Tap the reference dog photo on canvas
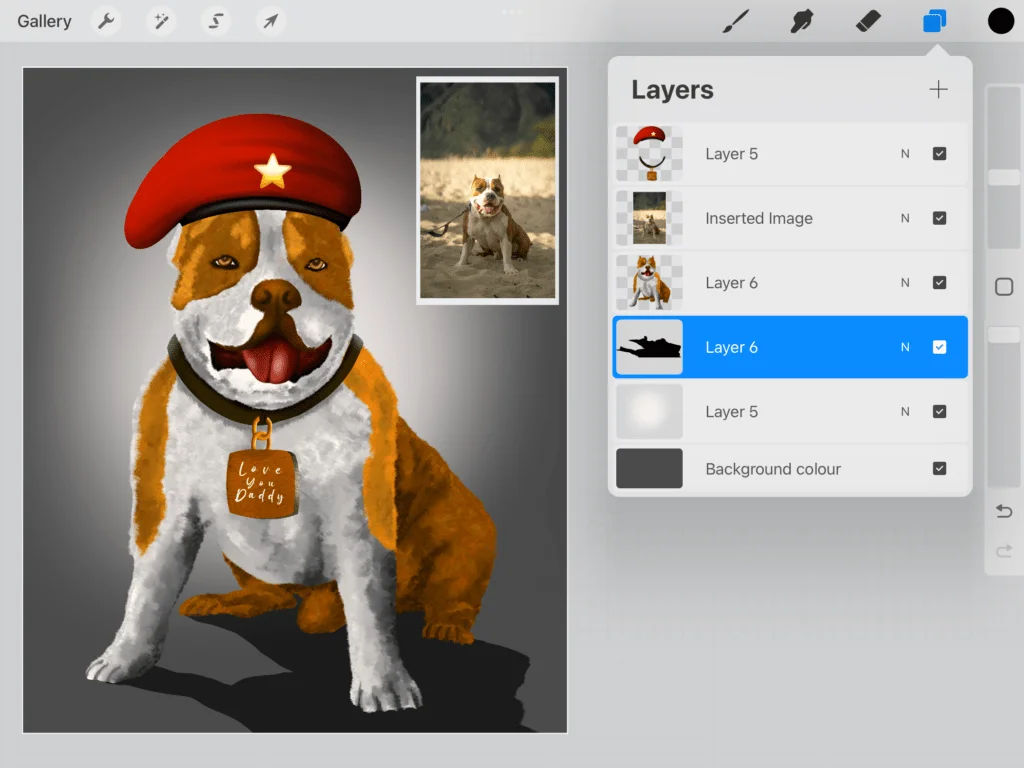 pyautogui.click(x=487, y=190)
